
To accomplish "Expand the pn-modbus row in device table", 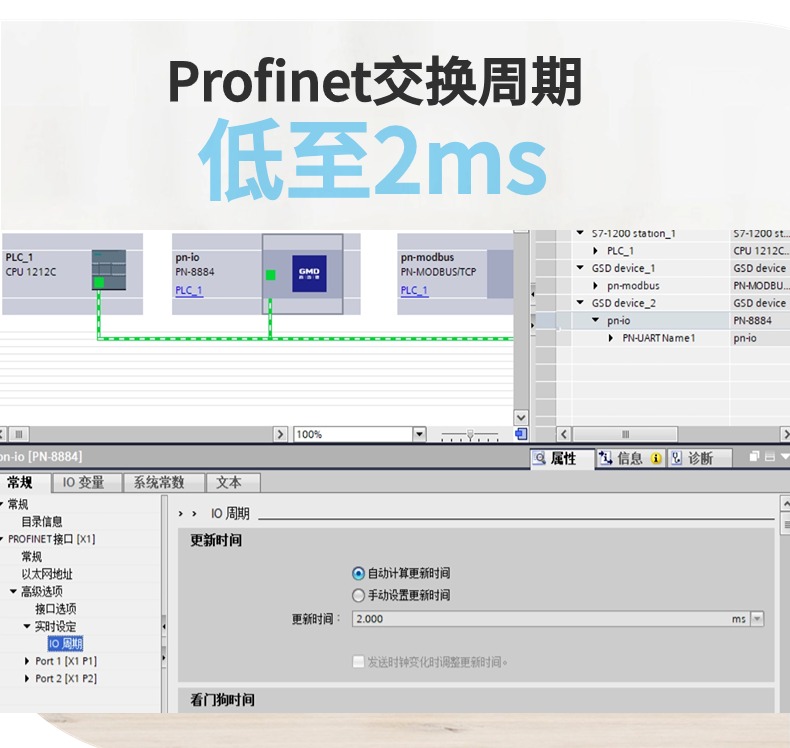I will pos(596,286).
